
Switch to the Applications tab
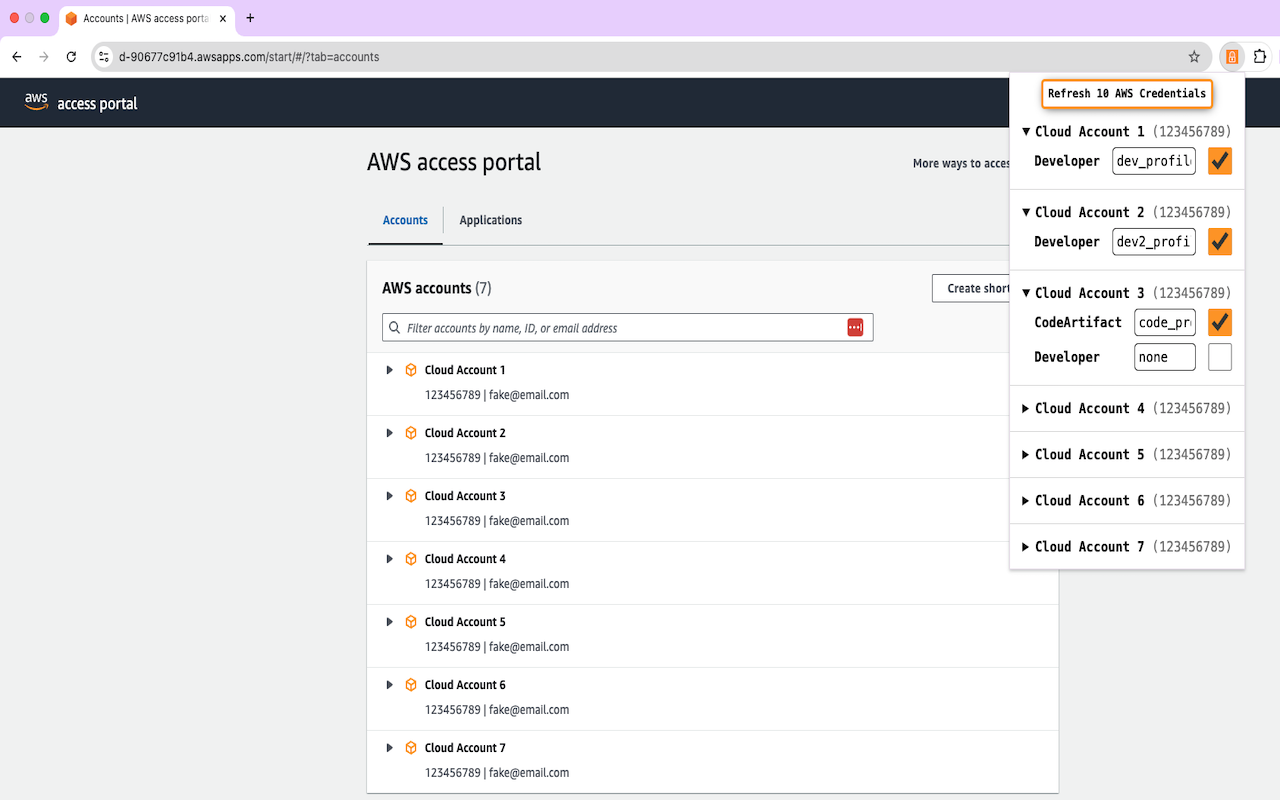490,220
